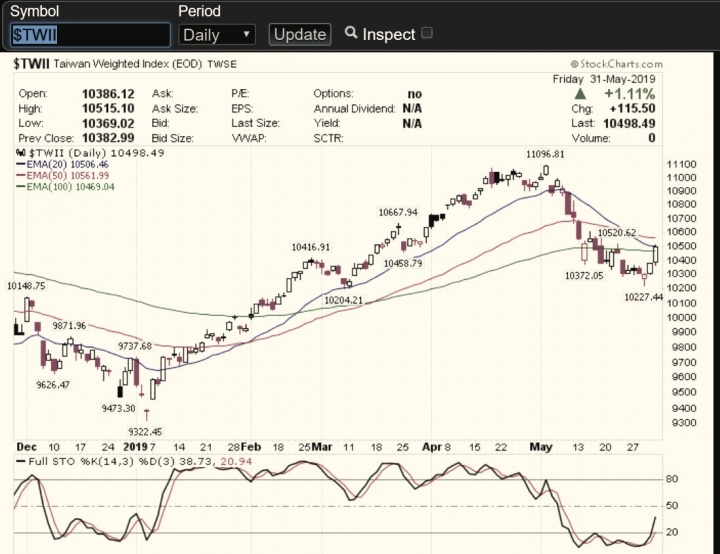Click the price label 10520.62
This screenshot has width=720, height=554.
617,233
